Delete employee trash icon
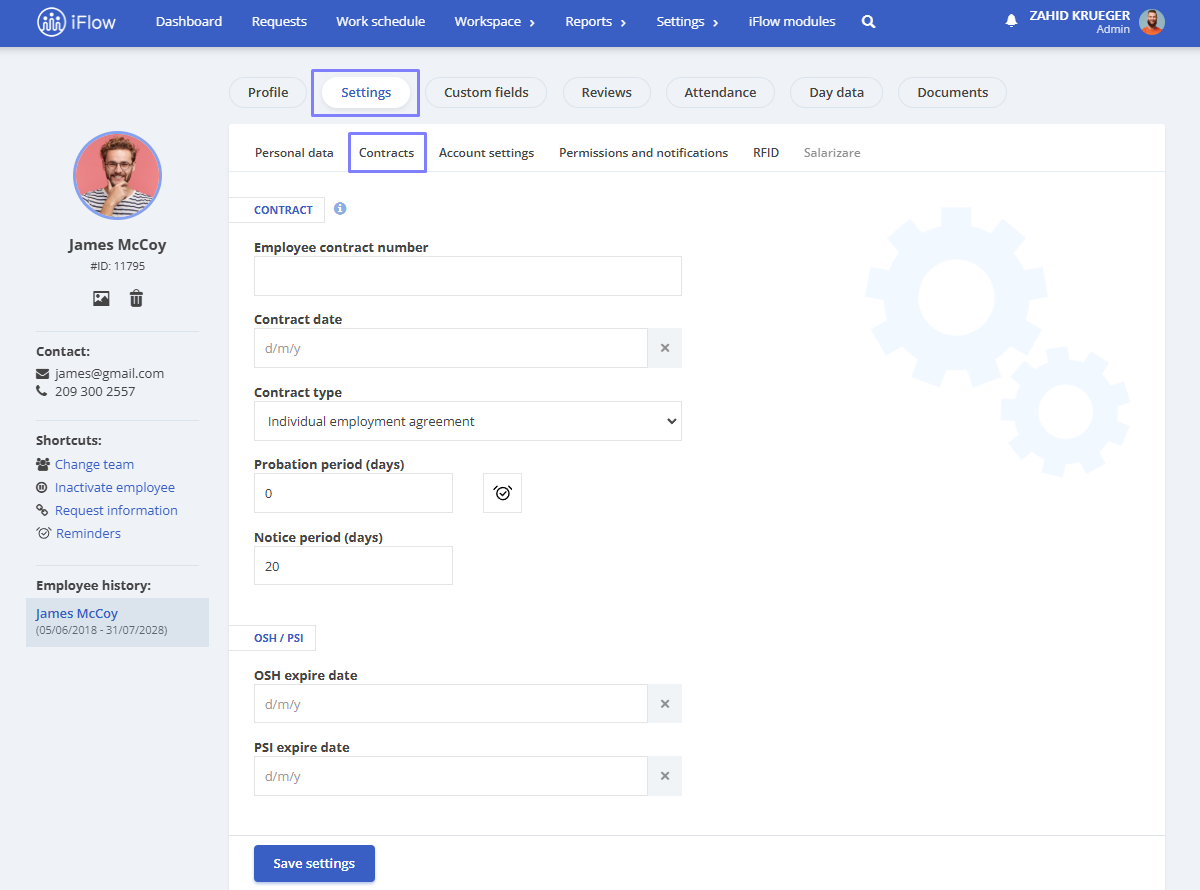Viewport: 1200px width, 890px height. [x=136, y=298]
